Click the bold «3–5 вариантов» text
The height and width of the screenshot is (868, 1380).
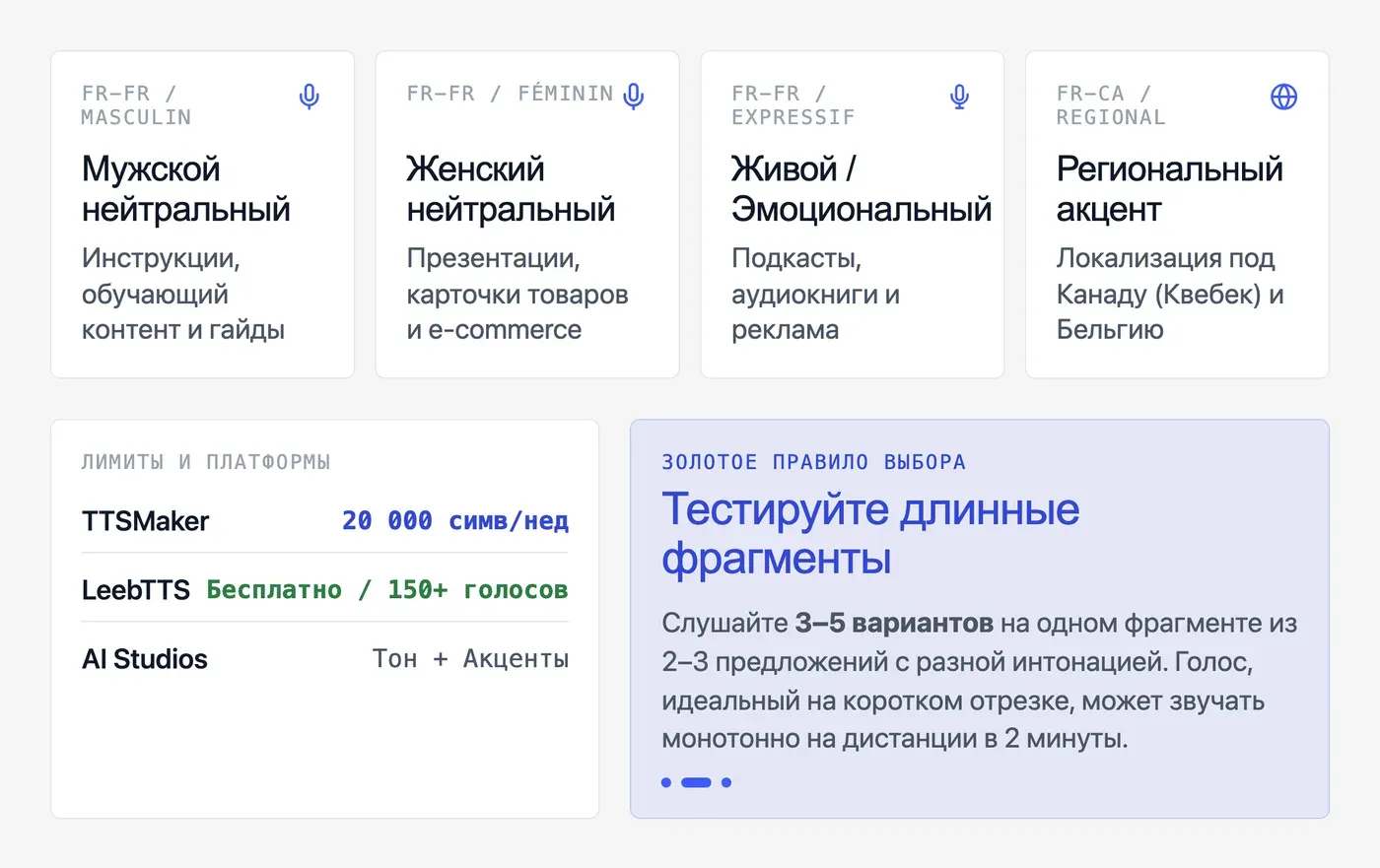[894, 623]
